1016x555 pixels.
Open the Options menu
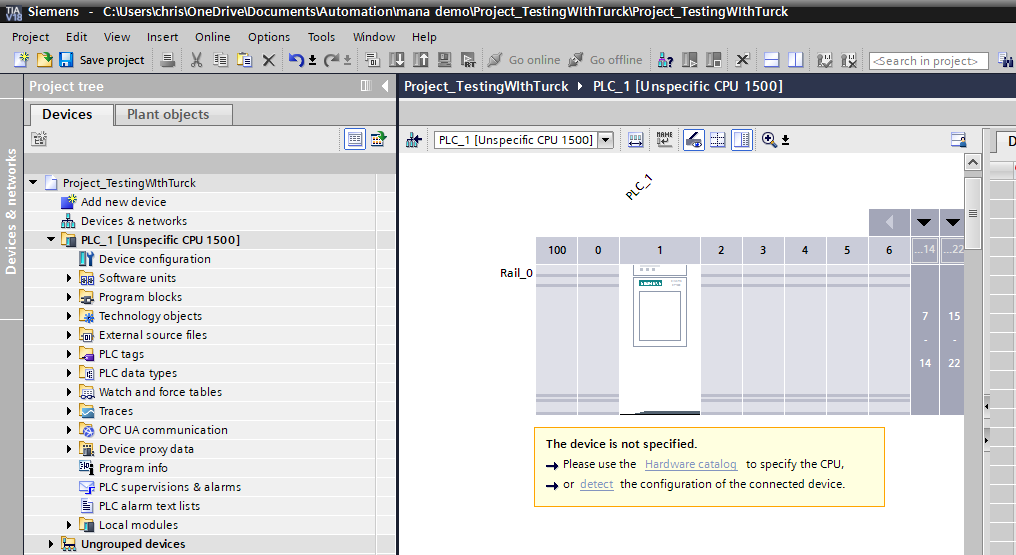(x=269, y=37)
